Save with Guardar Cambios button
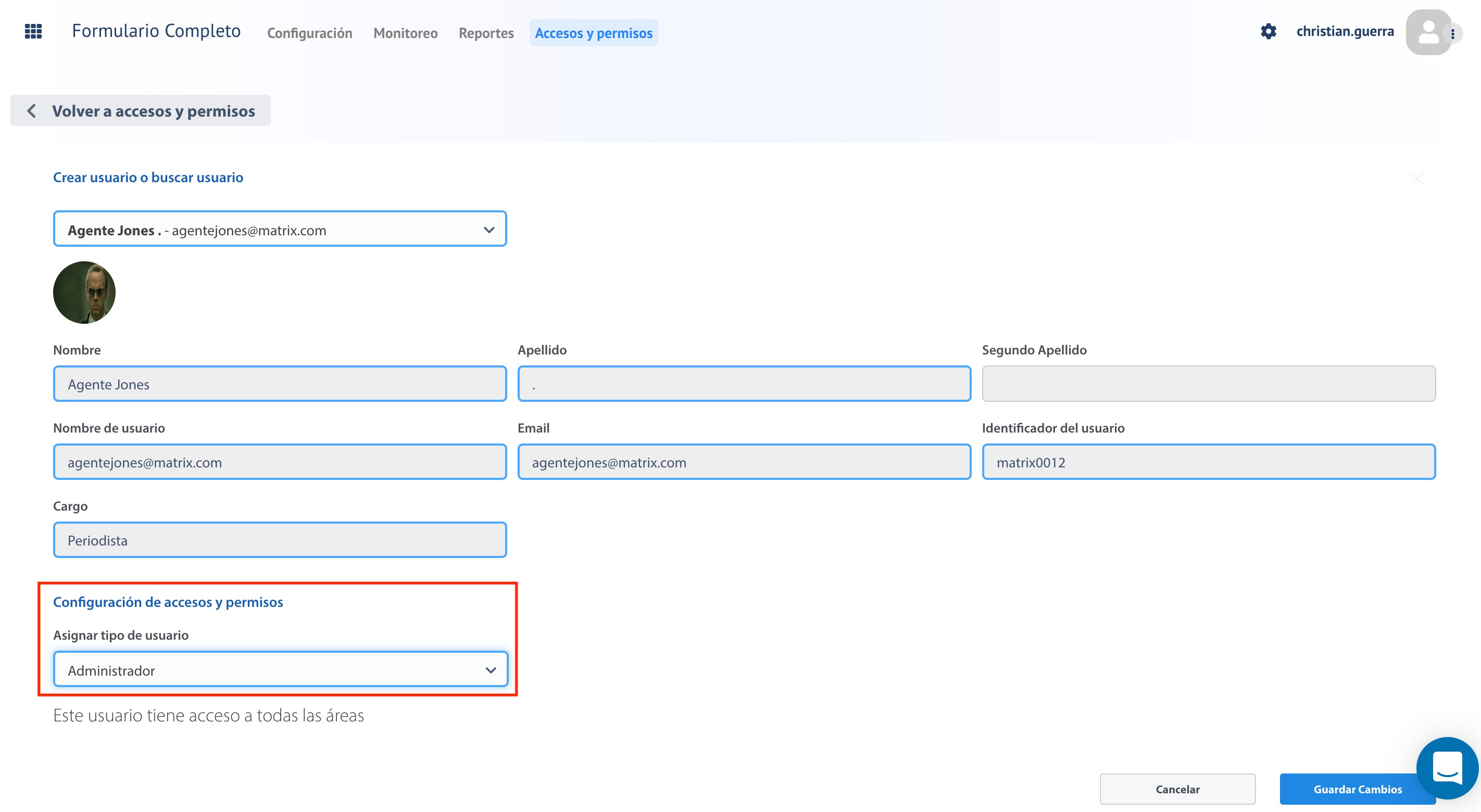Screen dimensions: 1481x812 (1358, 789)
